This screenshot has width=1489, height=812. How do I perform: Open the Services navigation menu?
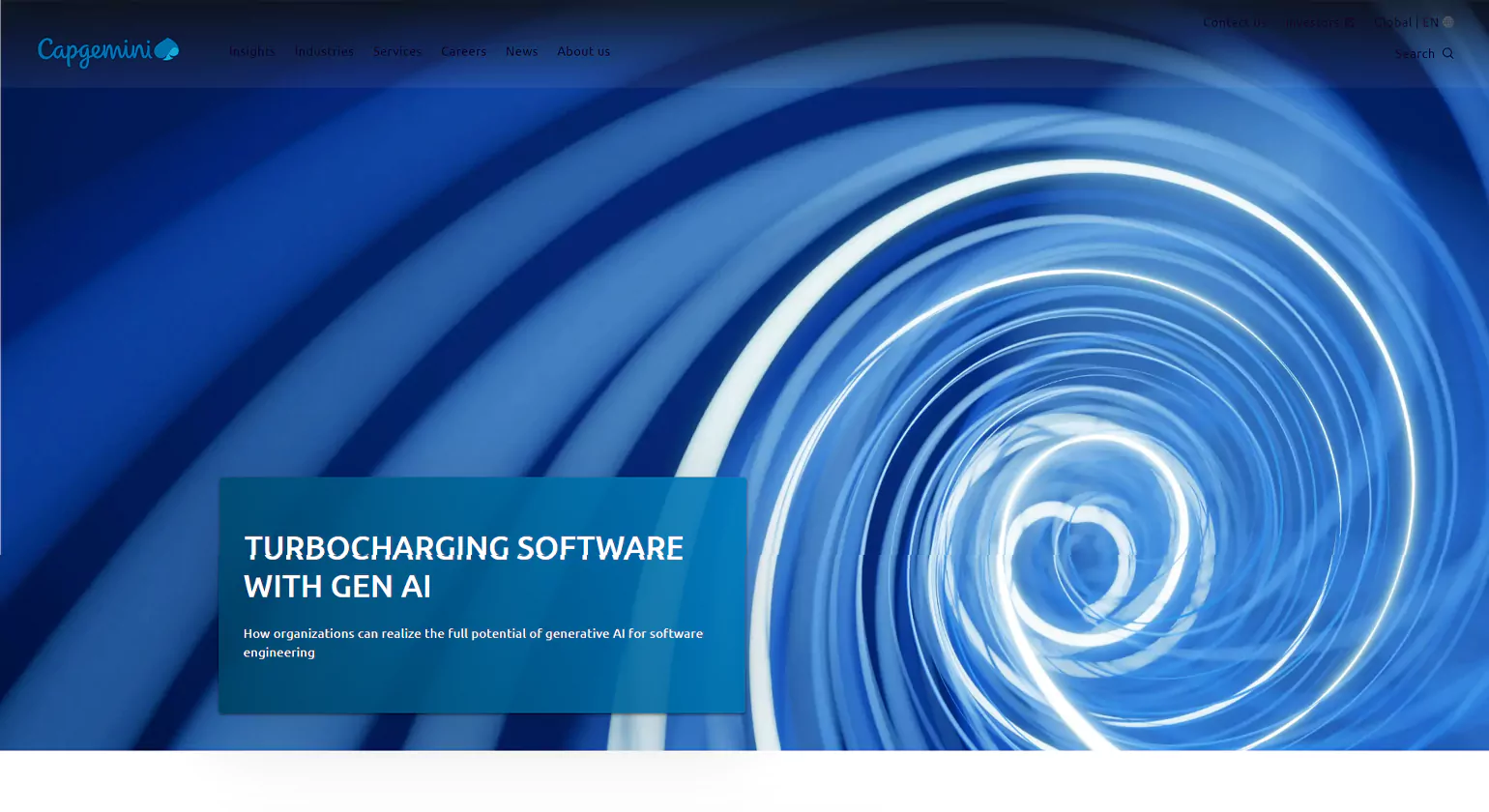coord(397,51)
